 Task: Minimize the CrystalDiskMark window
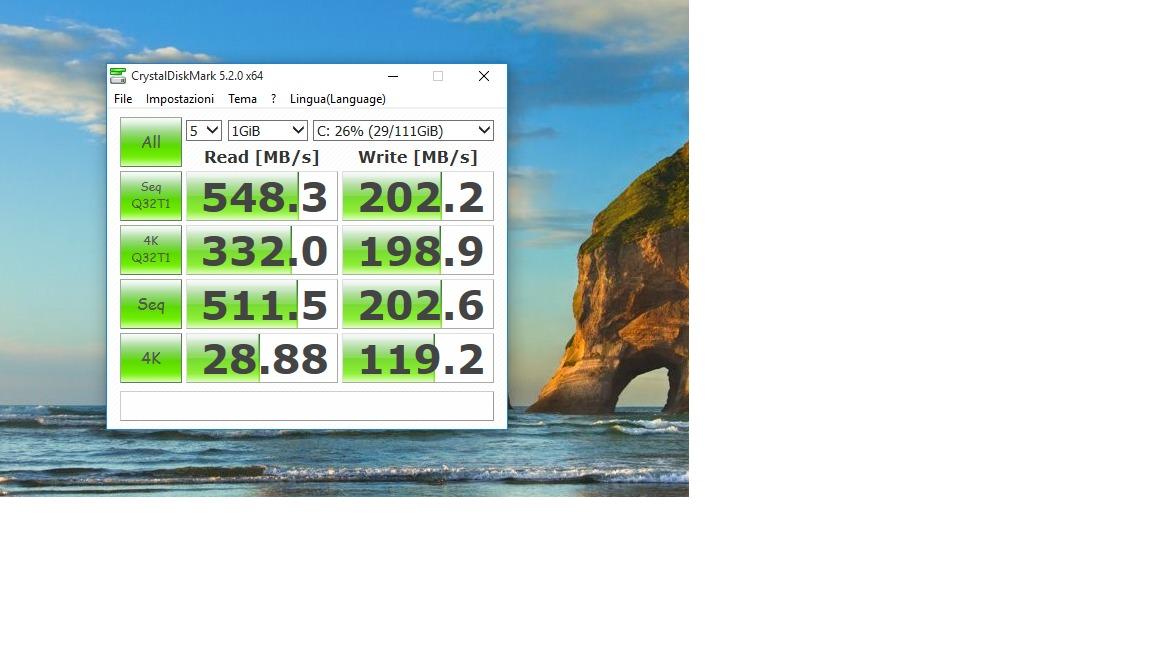(393, 76)
